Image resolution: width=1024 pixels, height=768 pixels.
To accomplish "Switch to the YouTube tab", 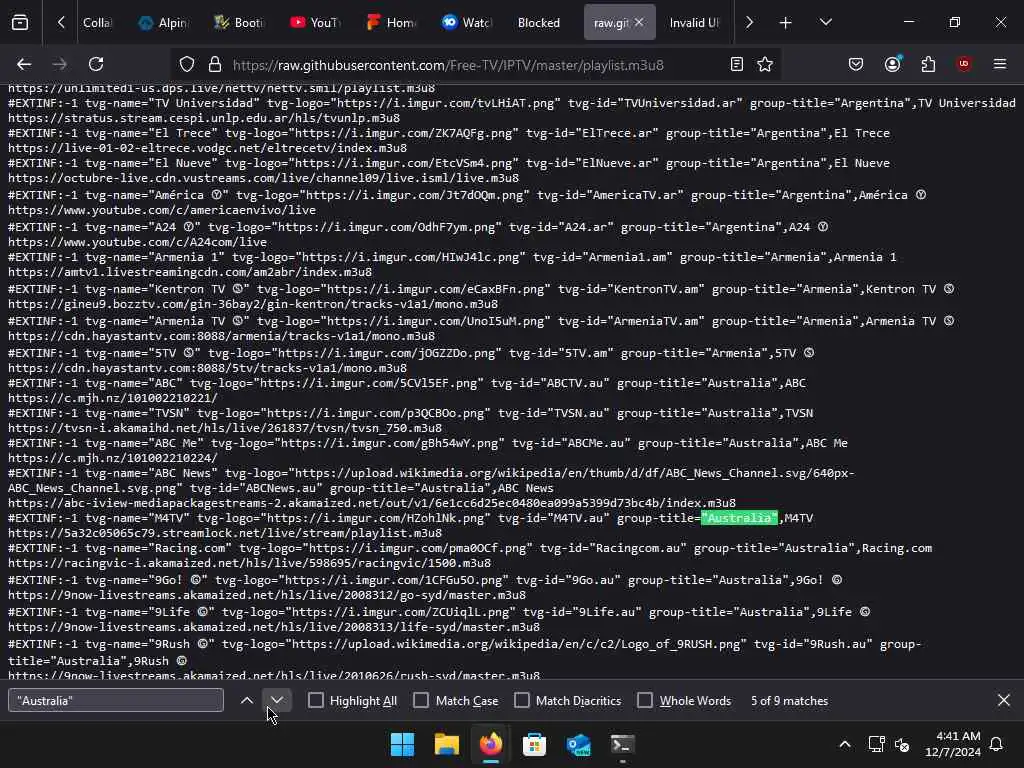I will 315,22.
